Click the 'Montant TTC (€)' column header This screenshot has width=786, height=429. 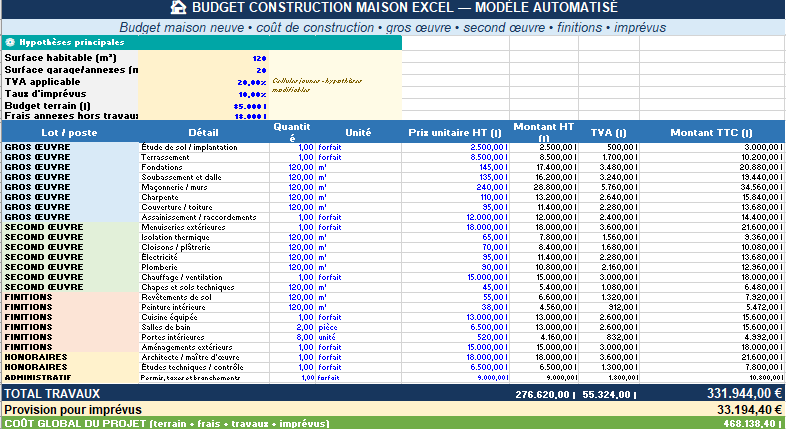711,133
